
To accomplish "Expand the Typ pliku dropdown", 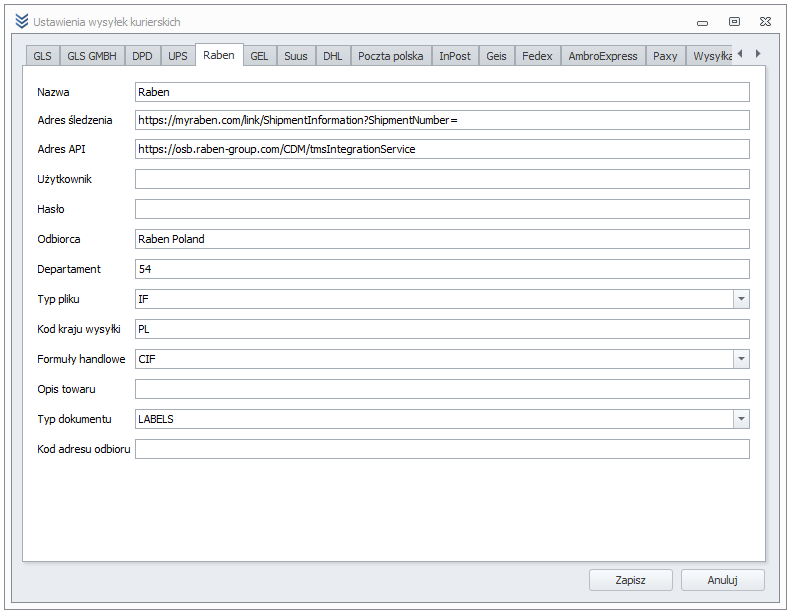I will [741, 299].
